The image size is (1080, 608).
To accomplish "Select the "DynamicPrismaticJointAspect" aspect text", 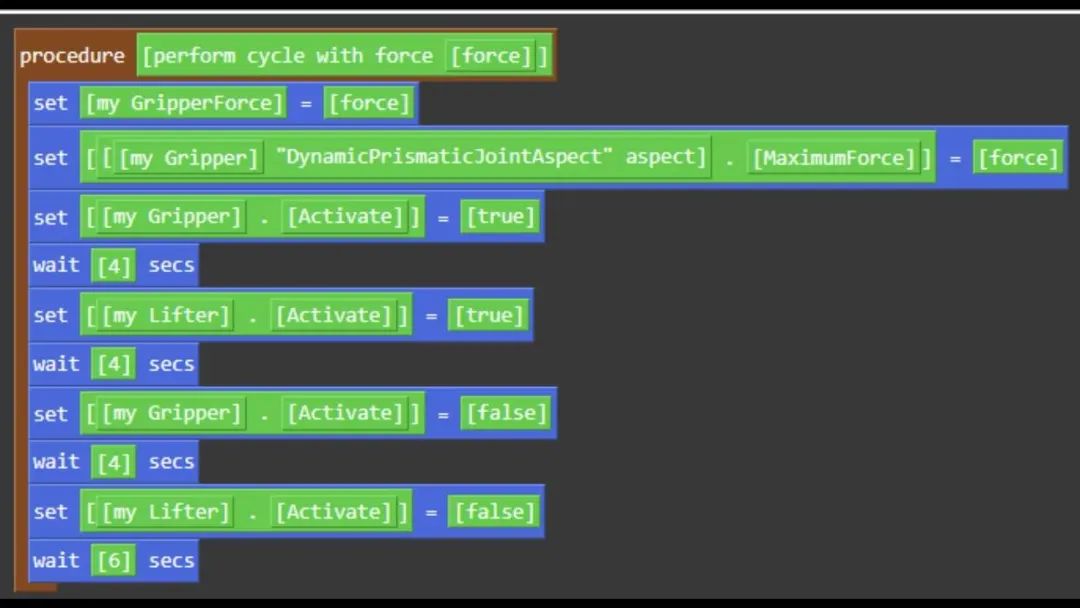I will coord(490,157).
